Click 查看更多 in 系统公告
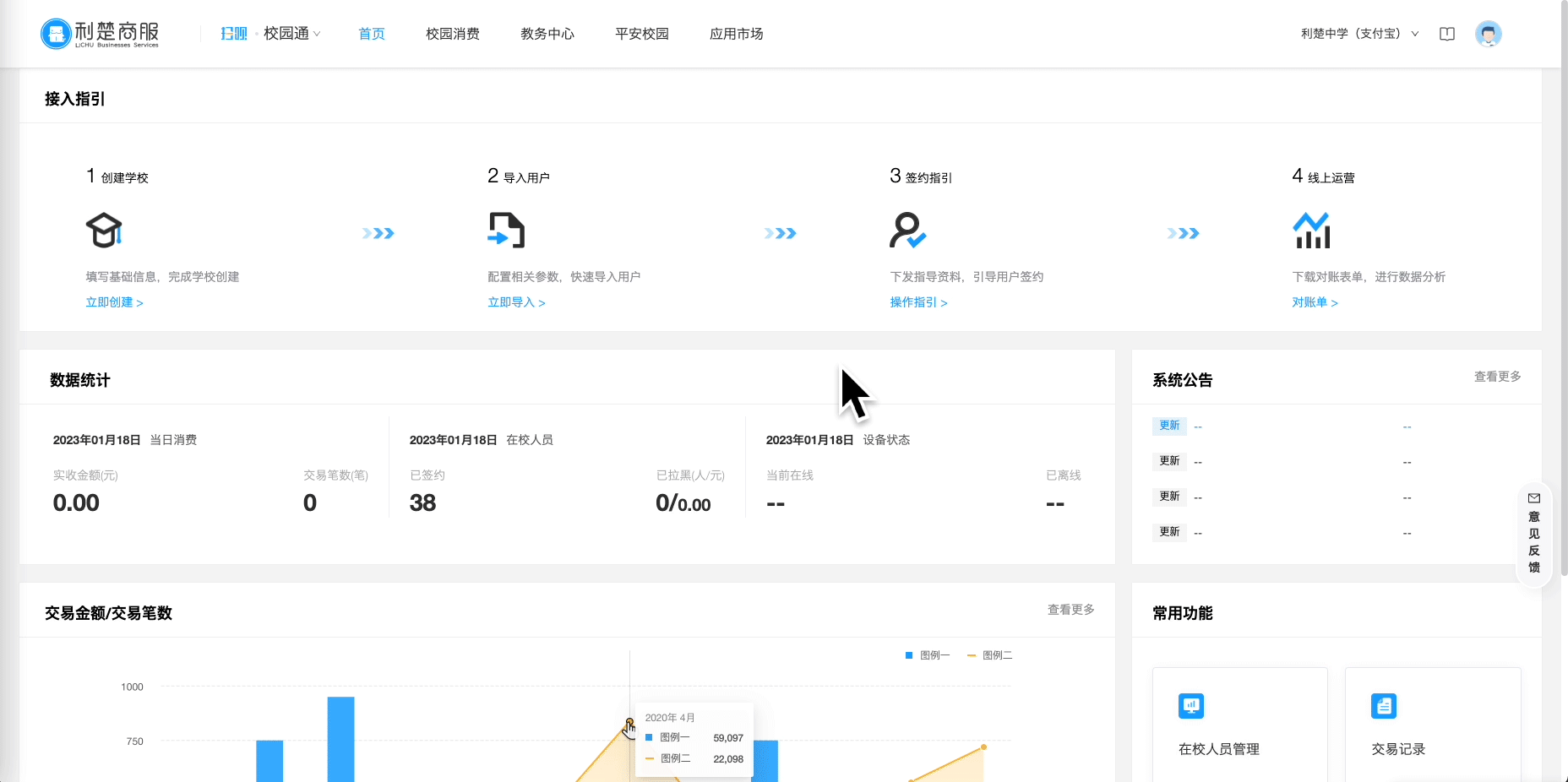The height and width of the screenshot is (782, 1568). [1497, 377]
